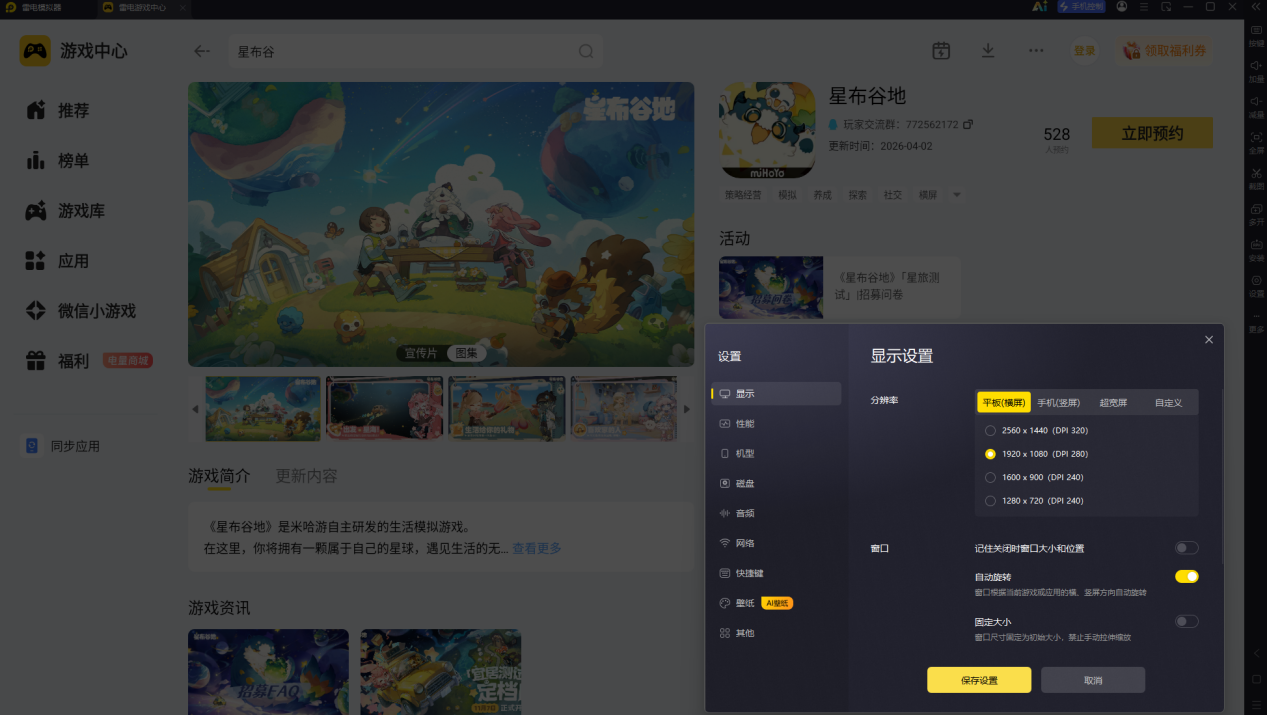Open 显示 settings section

(x=777, y=393)
